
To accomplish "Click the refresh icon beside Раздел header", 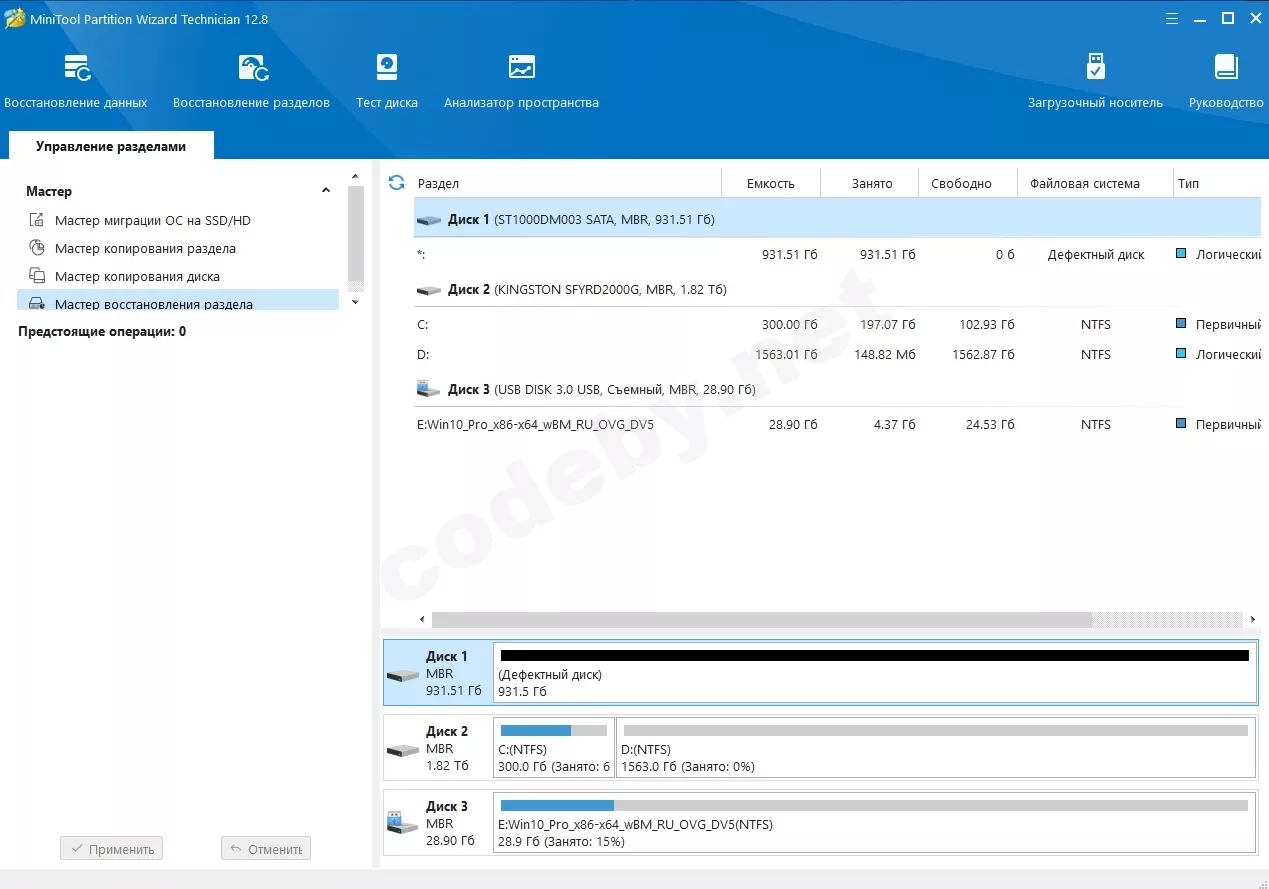I will pyautogui.click(x=396, y=183).
